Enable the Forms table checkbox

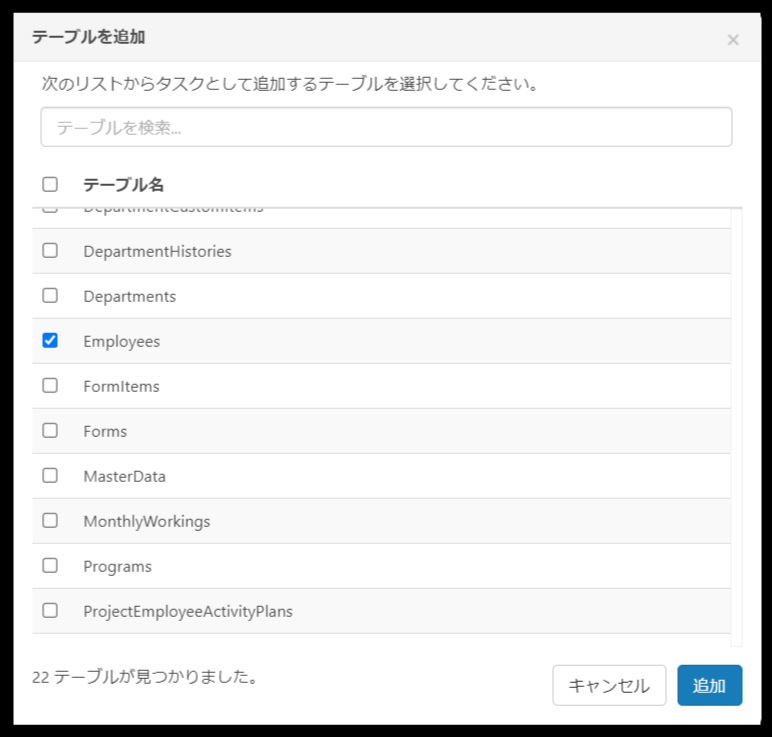pyautogui.click(x=50, y=431)
